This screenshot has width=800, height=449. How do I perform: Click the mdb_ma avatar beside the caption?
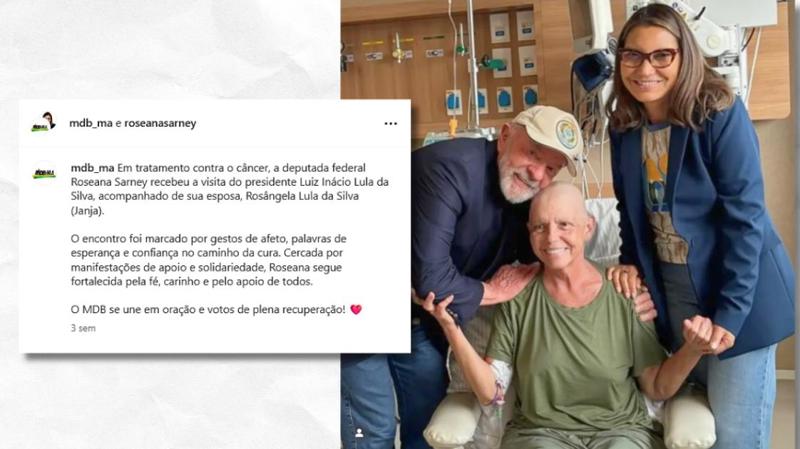(x=44, y=173)
